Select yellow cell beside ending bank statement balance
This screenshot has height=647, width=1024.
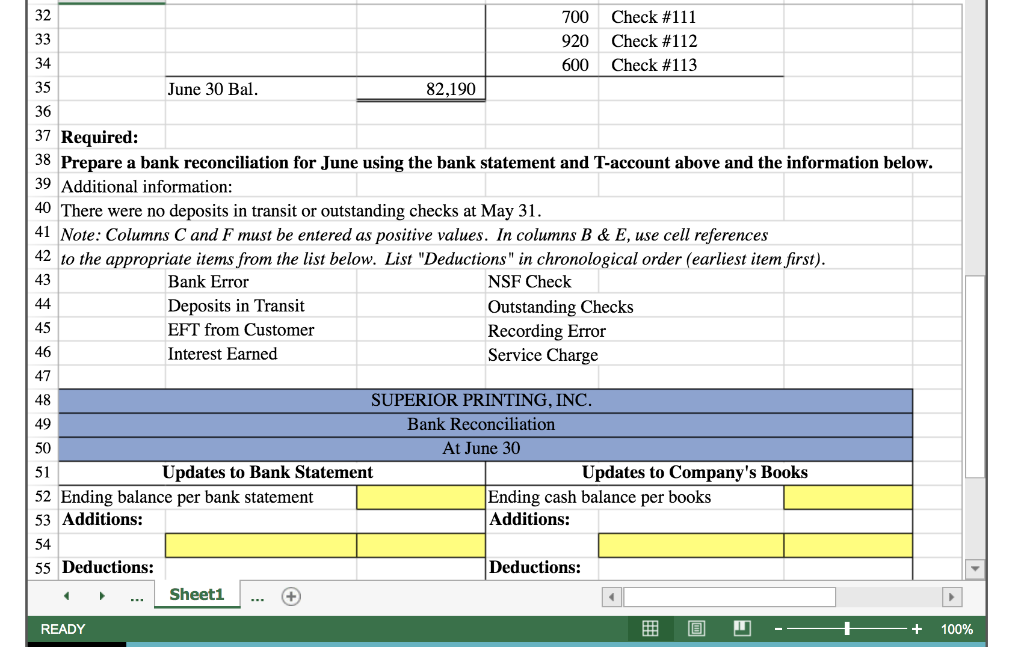click(420, 497)
